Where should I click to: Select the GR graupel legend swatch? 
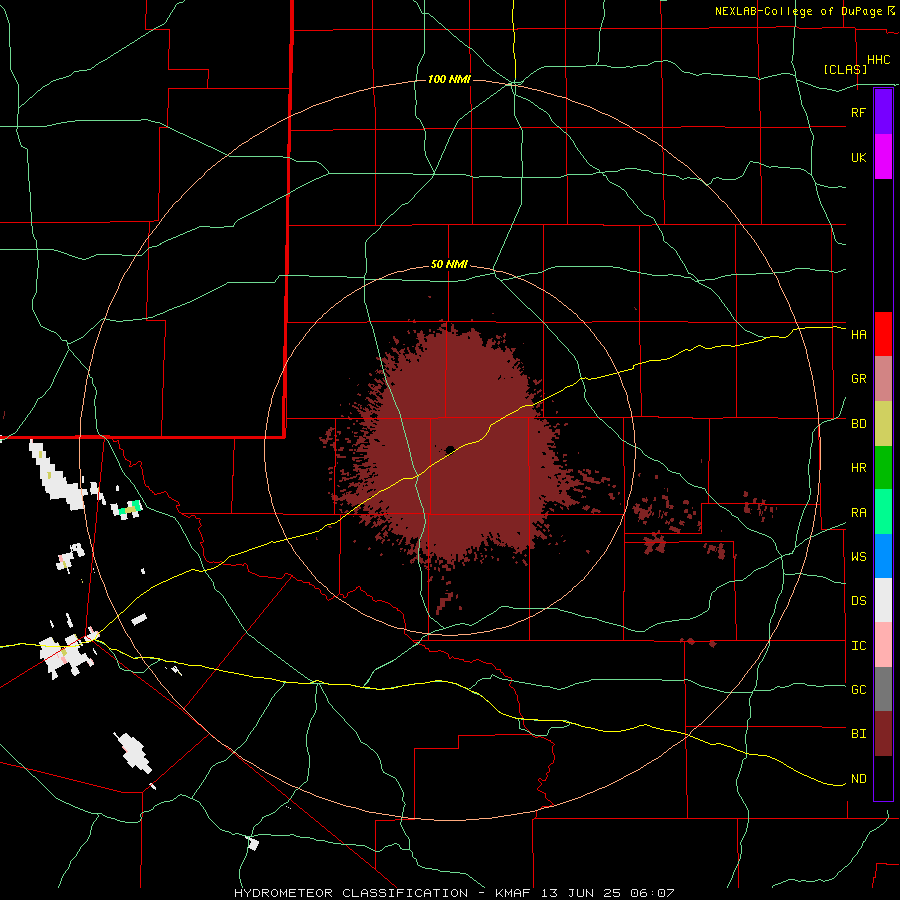coord(883,379)
